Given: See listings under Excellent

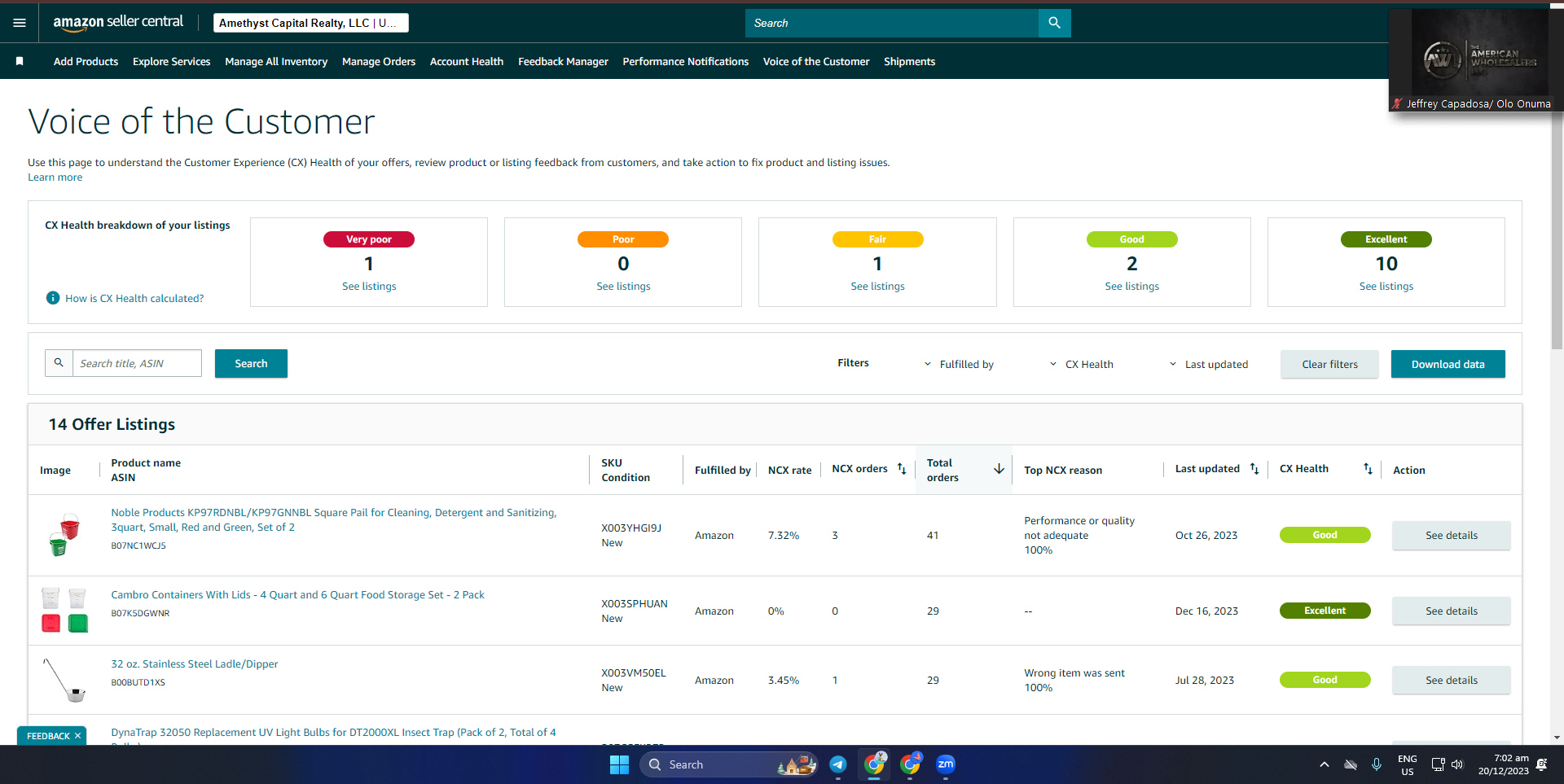Looking at the screenshot, I should (1386, 287).
